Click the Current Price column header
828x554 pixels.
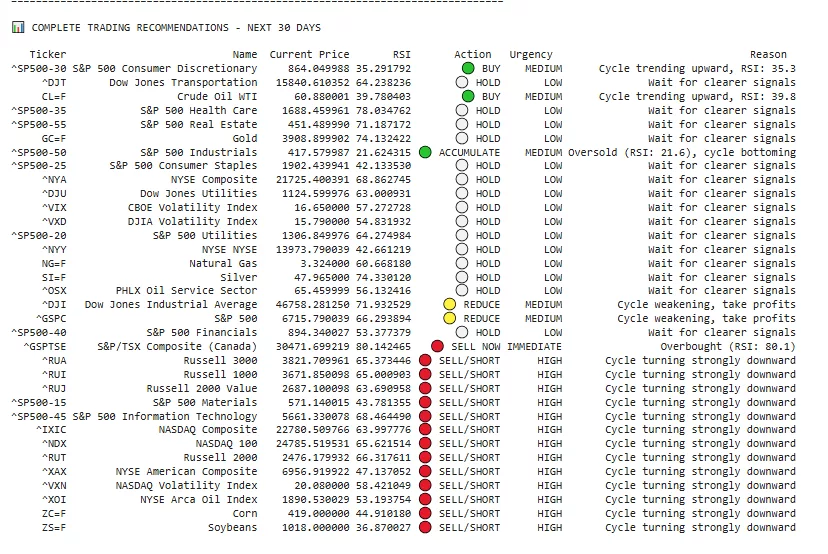pos(309,55)
